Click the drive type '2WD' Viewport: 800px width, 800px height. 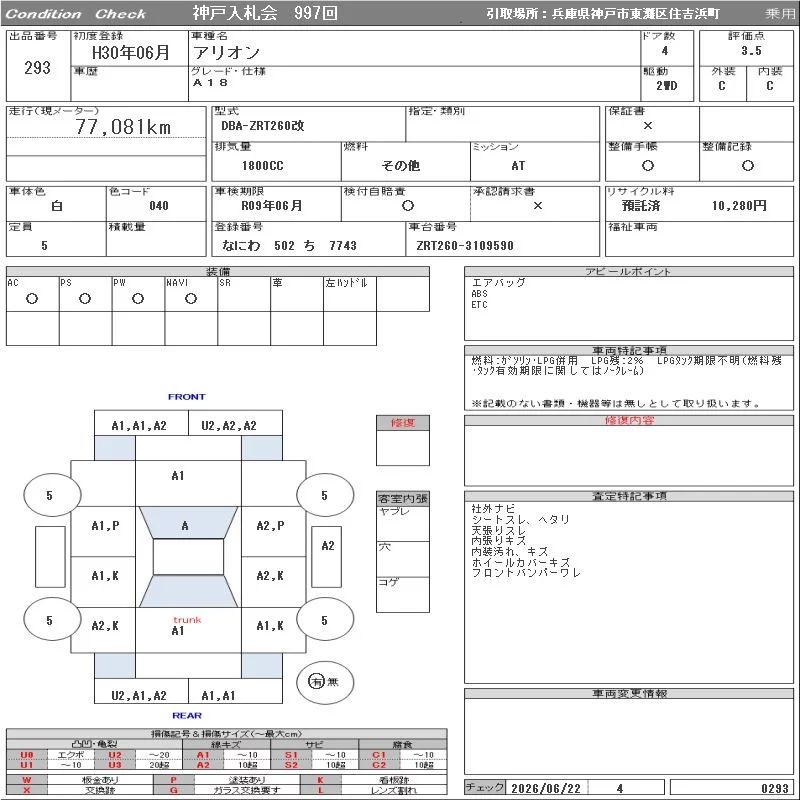coord(666,85)
